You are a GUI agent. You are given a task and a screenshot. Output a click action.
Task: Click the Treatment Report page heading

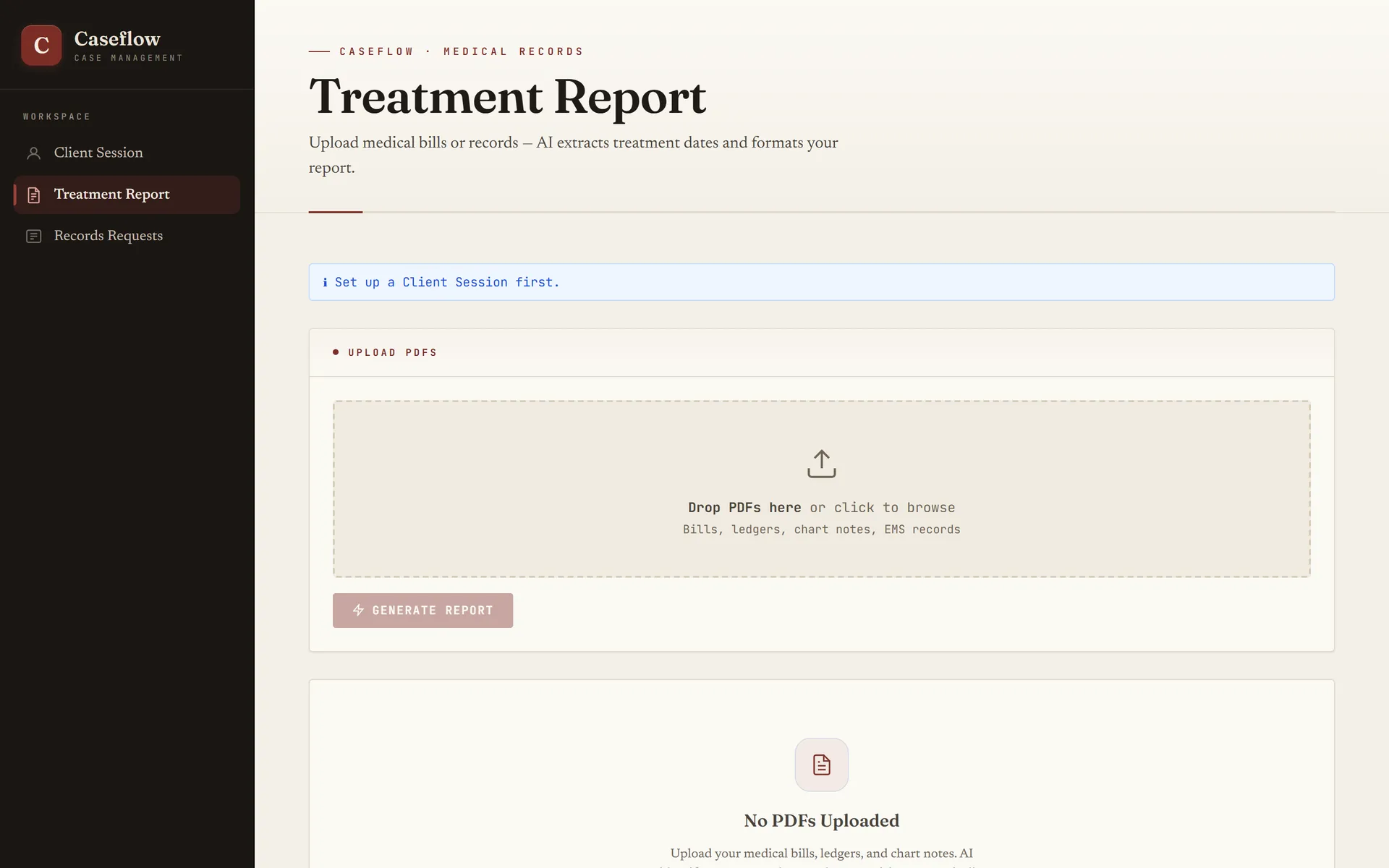click(507, 97)
